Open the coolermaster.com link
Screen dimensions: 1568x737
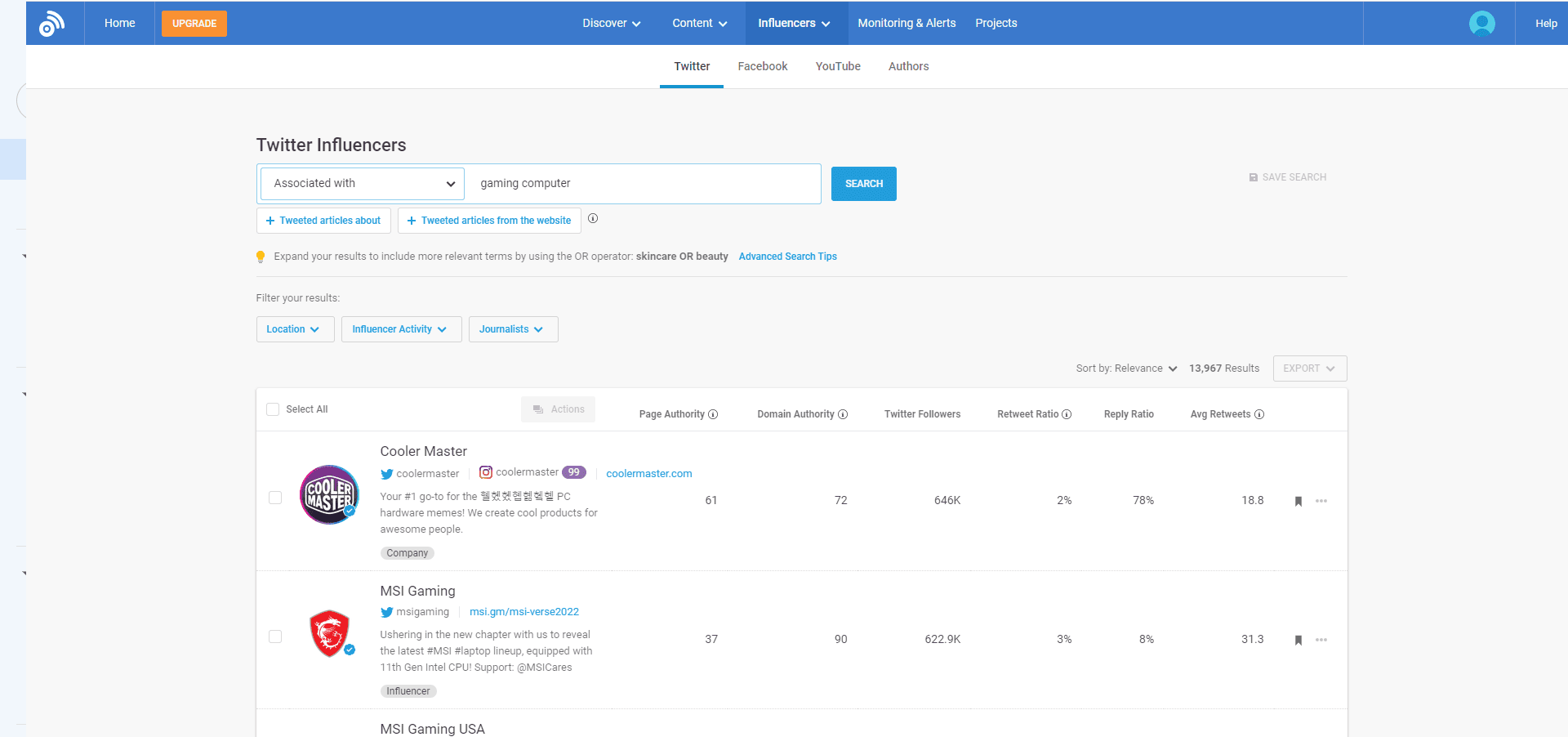pyautogui.click(x=648, y=473)
